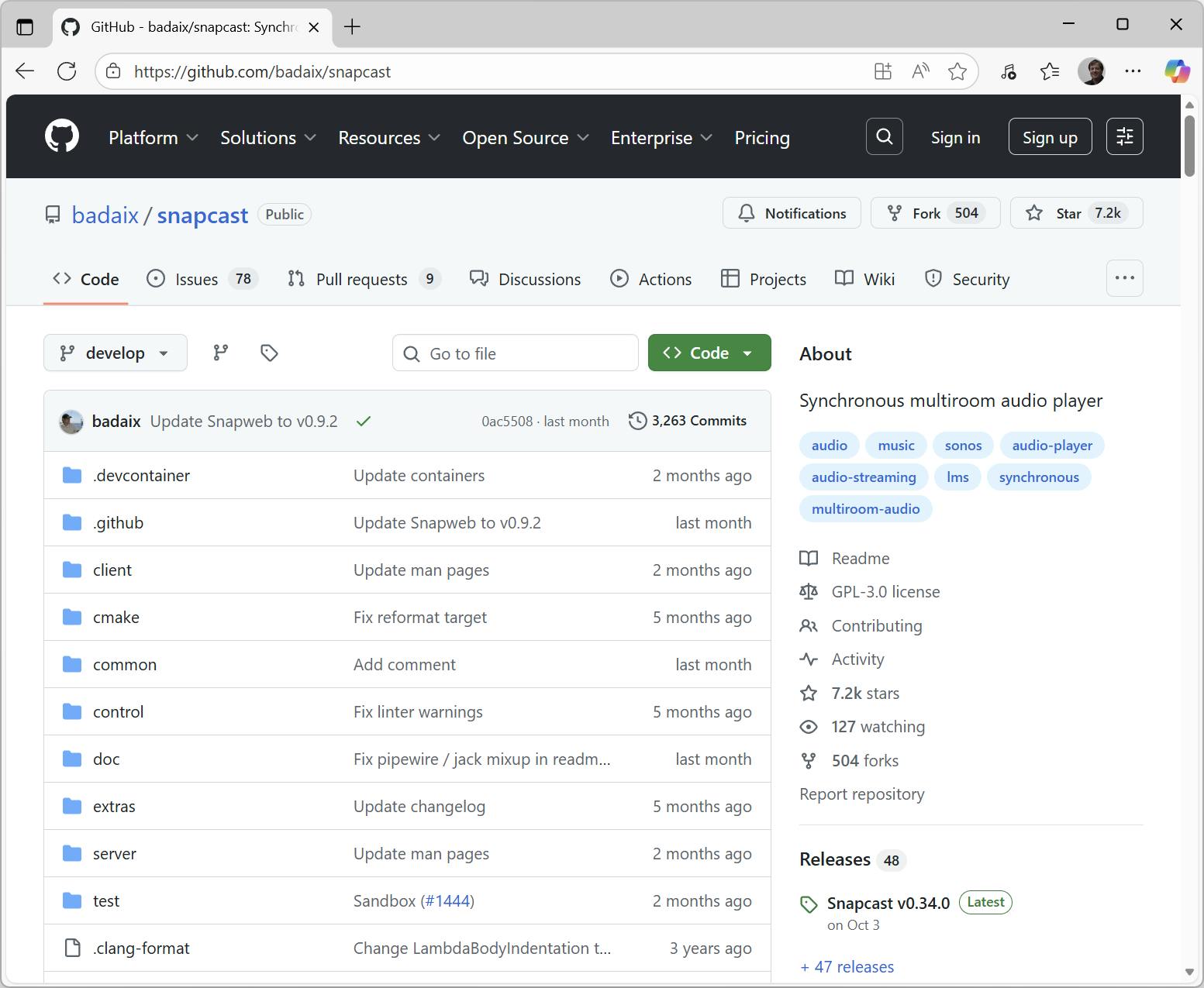Add this page to favorites star
1204x988 pixels.
tap(957, 71)
